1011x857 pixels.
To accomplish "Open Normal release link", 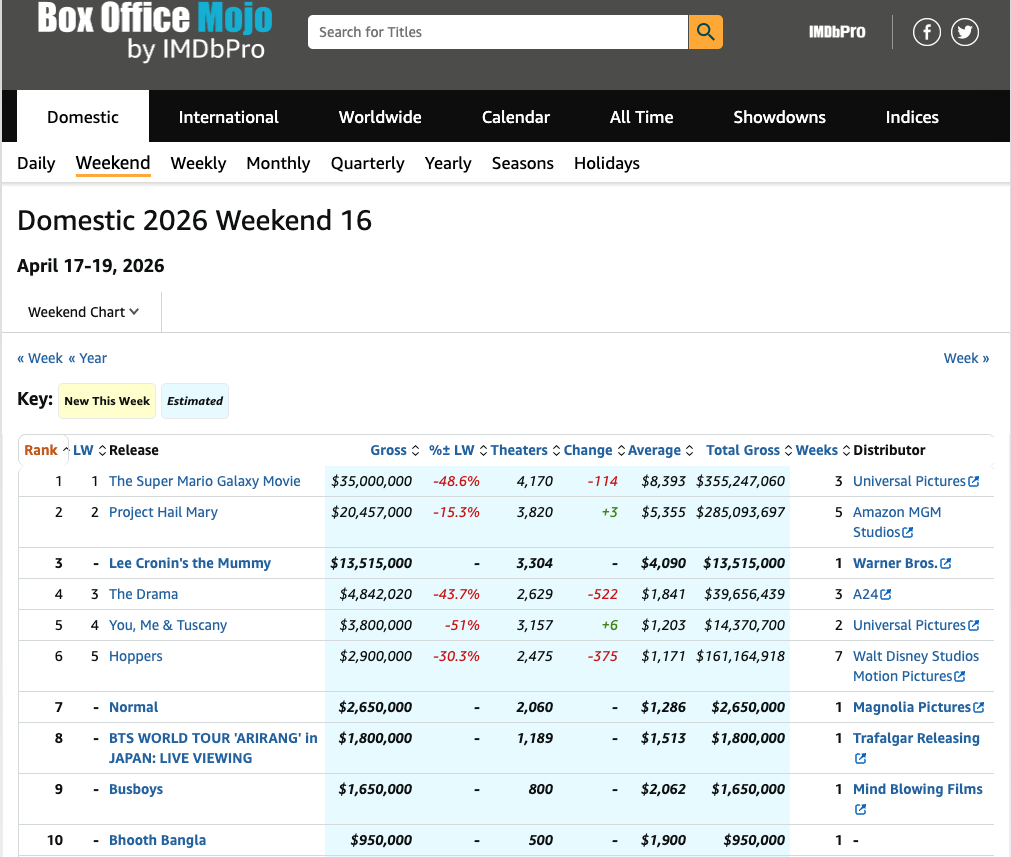I will click(133, 707).
